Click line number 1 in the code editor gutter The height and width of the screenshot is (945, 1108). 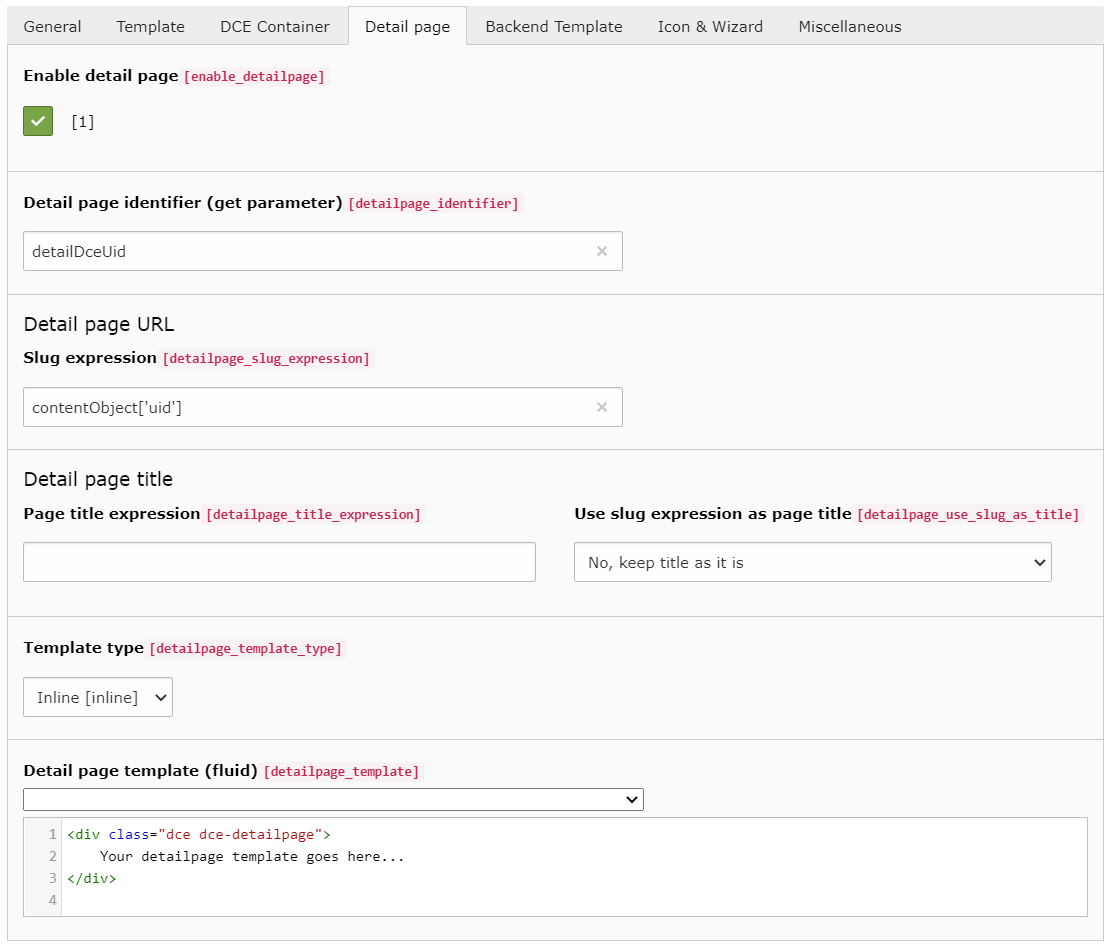50,834
